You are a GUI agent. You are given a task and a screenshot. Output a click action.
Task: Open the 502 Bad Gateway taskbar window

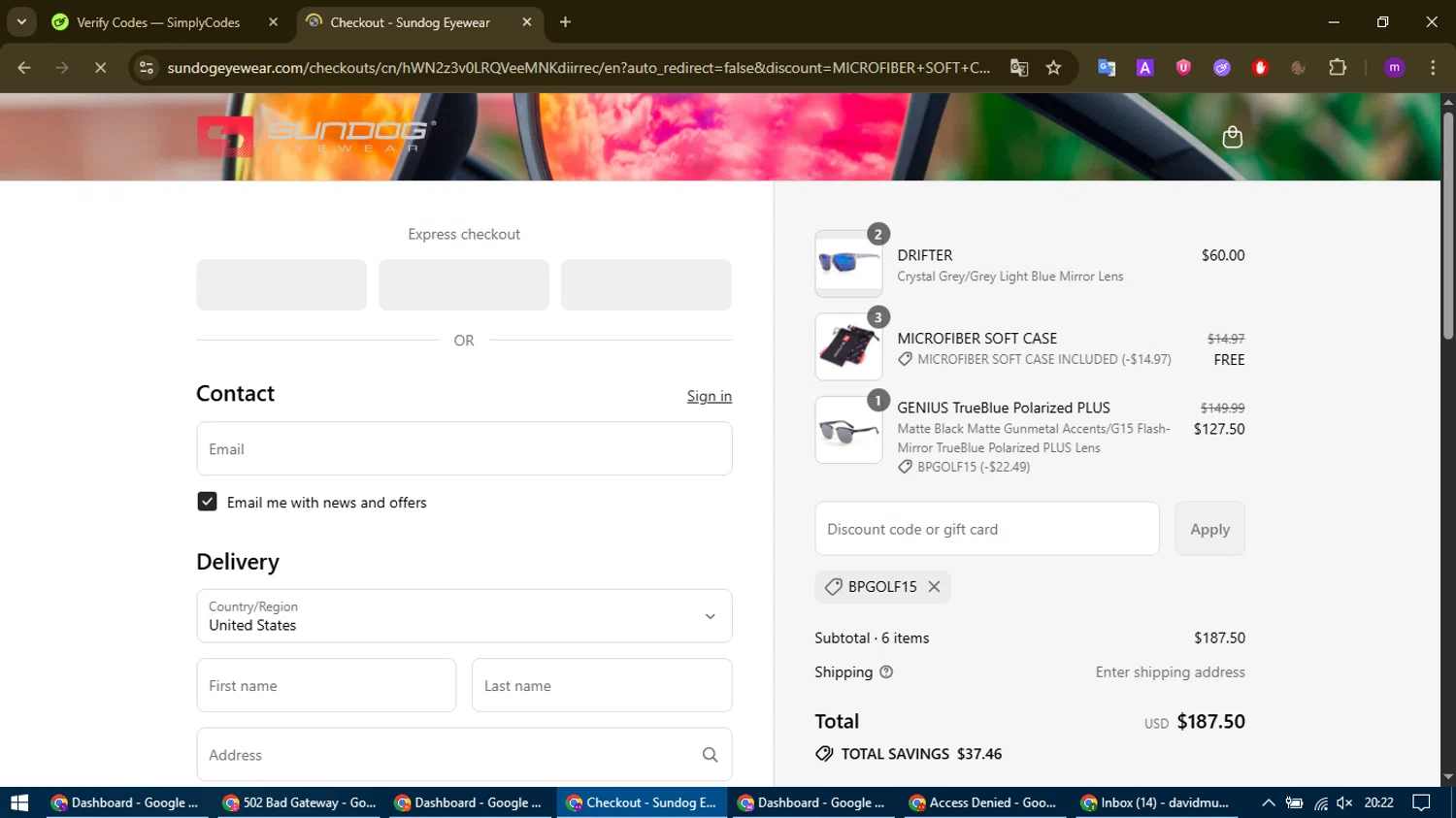pyautogui.click(x=300, y=802)
